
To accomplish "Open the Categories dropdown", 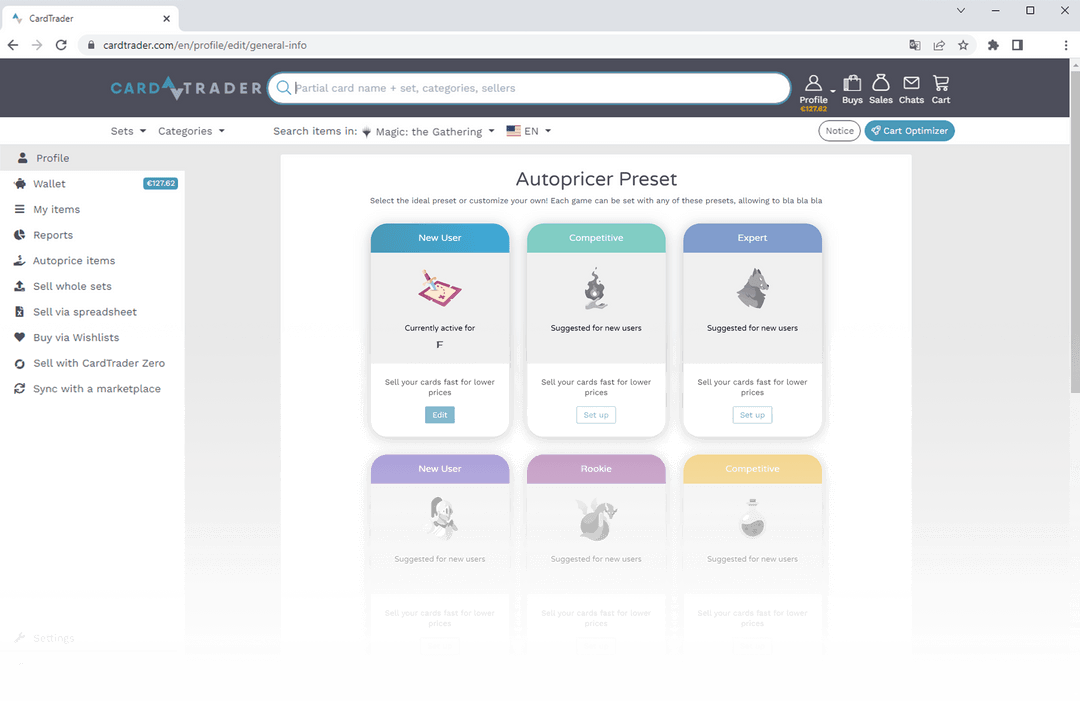I will pos(190,130).
